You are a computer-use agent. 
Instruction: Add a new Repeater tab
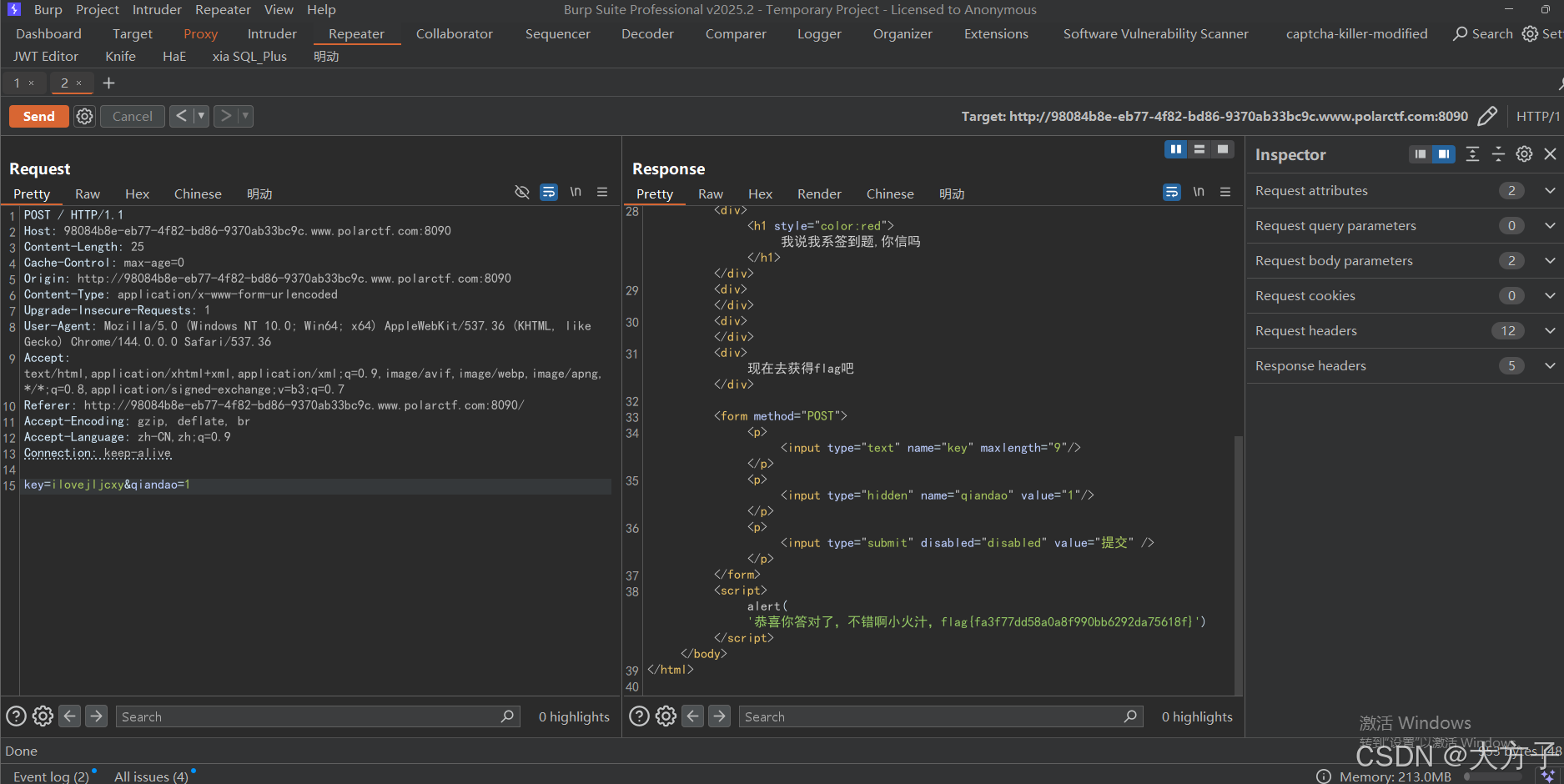click(x=108, y=83)
